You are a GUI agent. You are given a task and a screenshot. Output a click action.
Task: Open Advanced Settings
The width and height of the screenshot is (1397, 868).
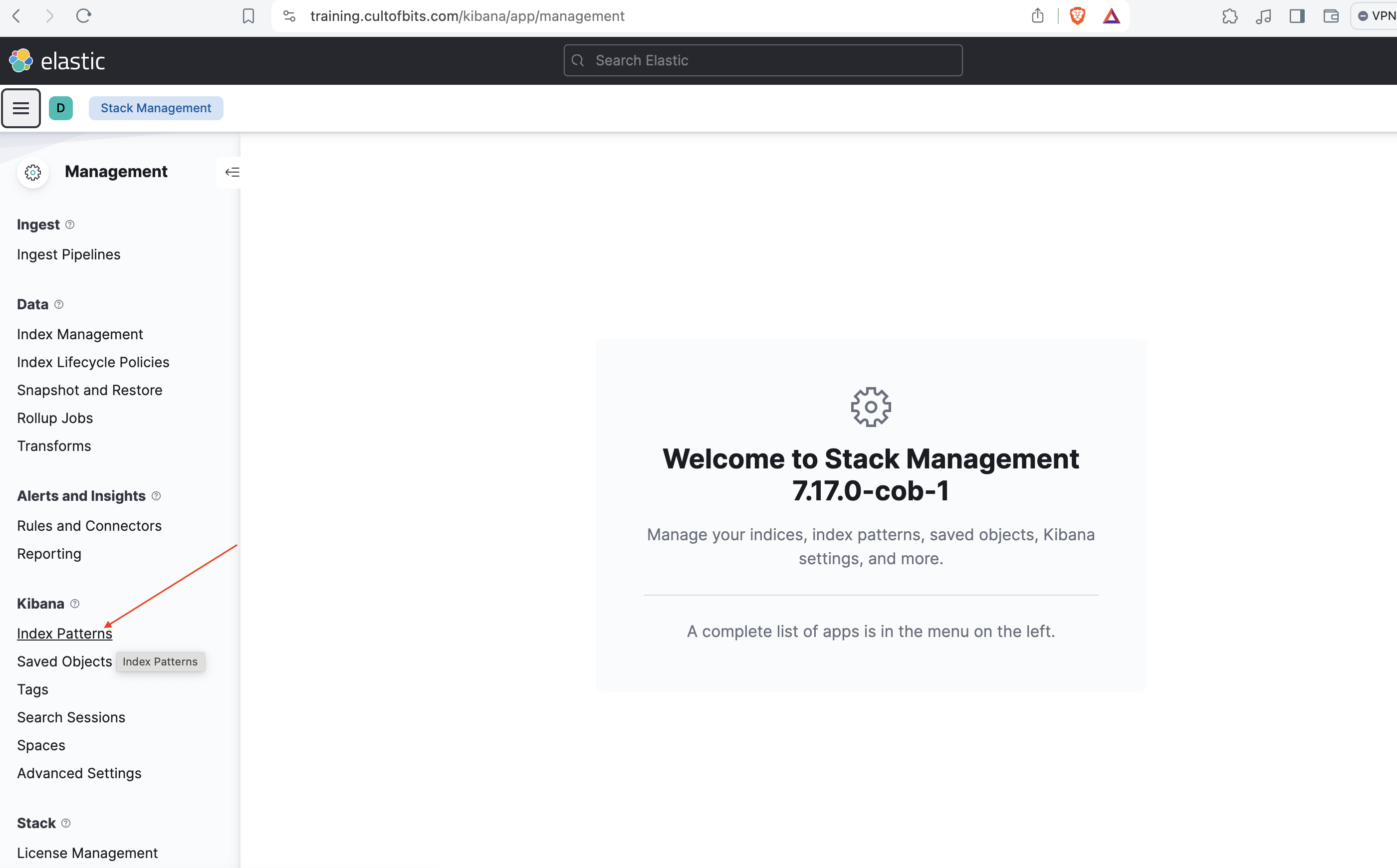point(79,773)
